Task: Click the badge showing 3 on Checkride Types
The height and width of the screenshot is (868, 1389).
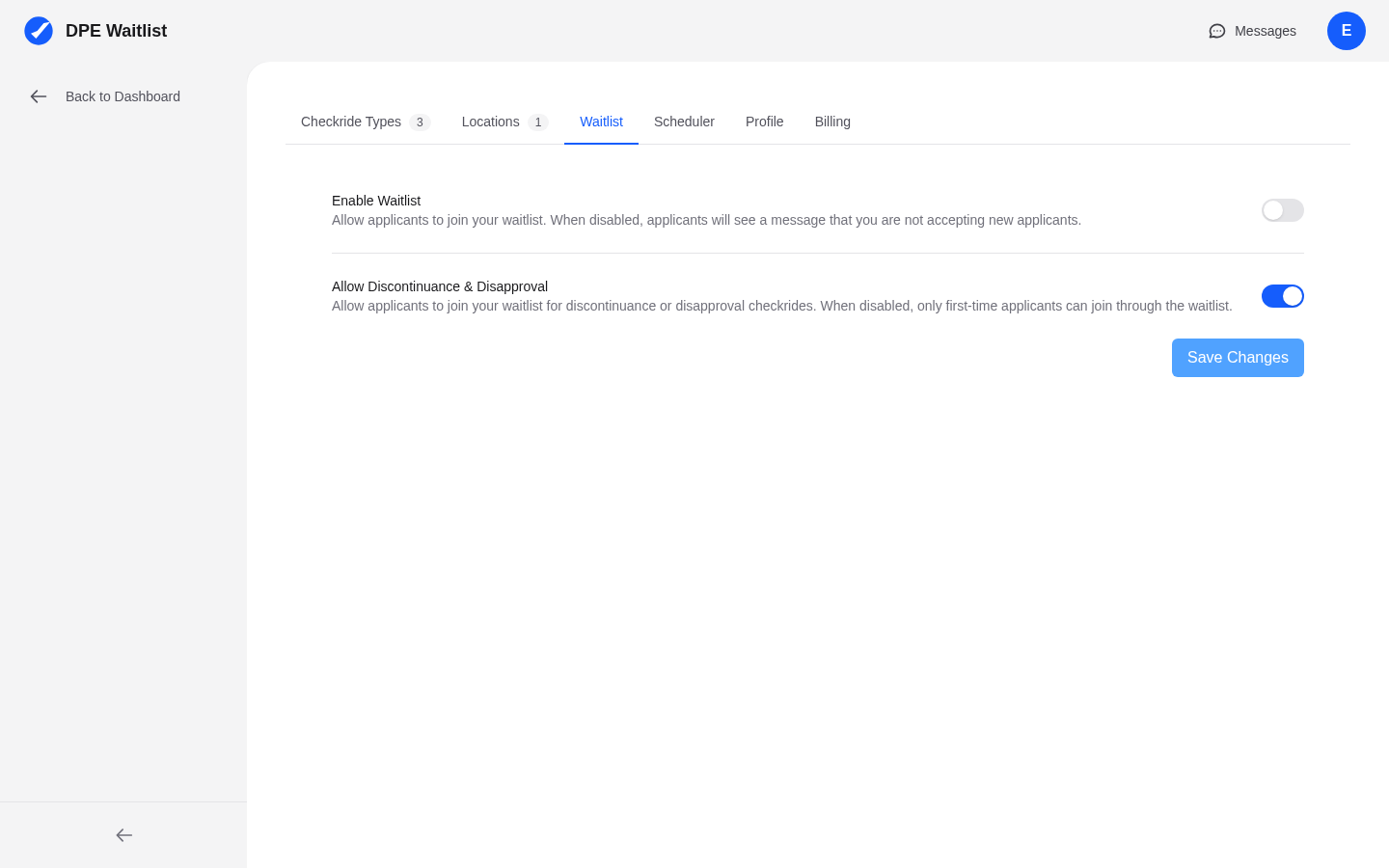Action: 420,122
